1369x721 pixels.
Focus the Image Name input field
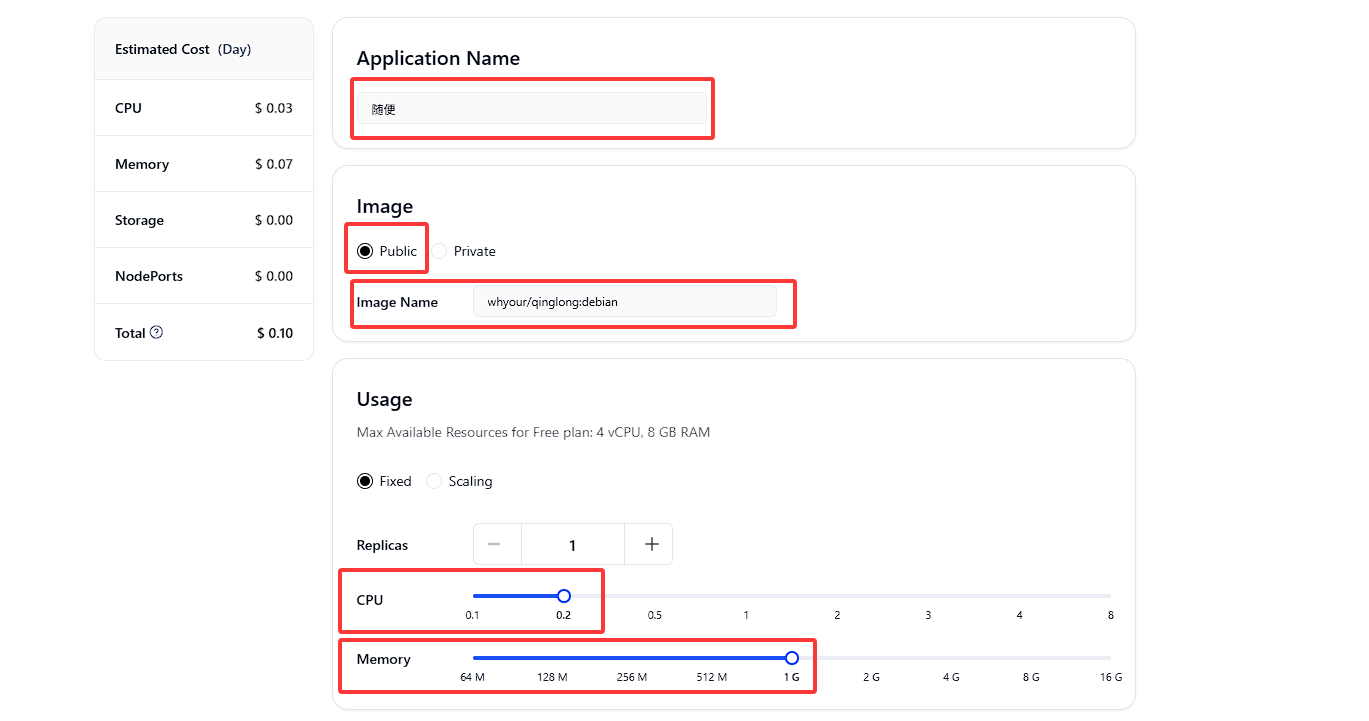[x=624, y=302]
